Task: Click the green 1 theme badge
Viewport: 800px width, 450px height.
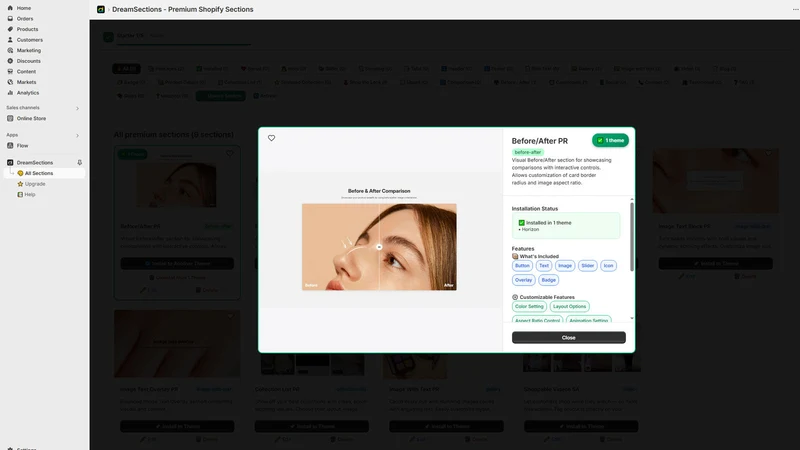Action: (x=610, y=140)
